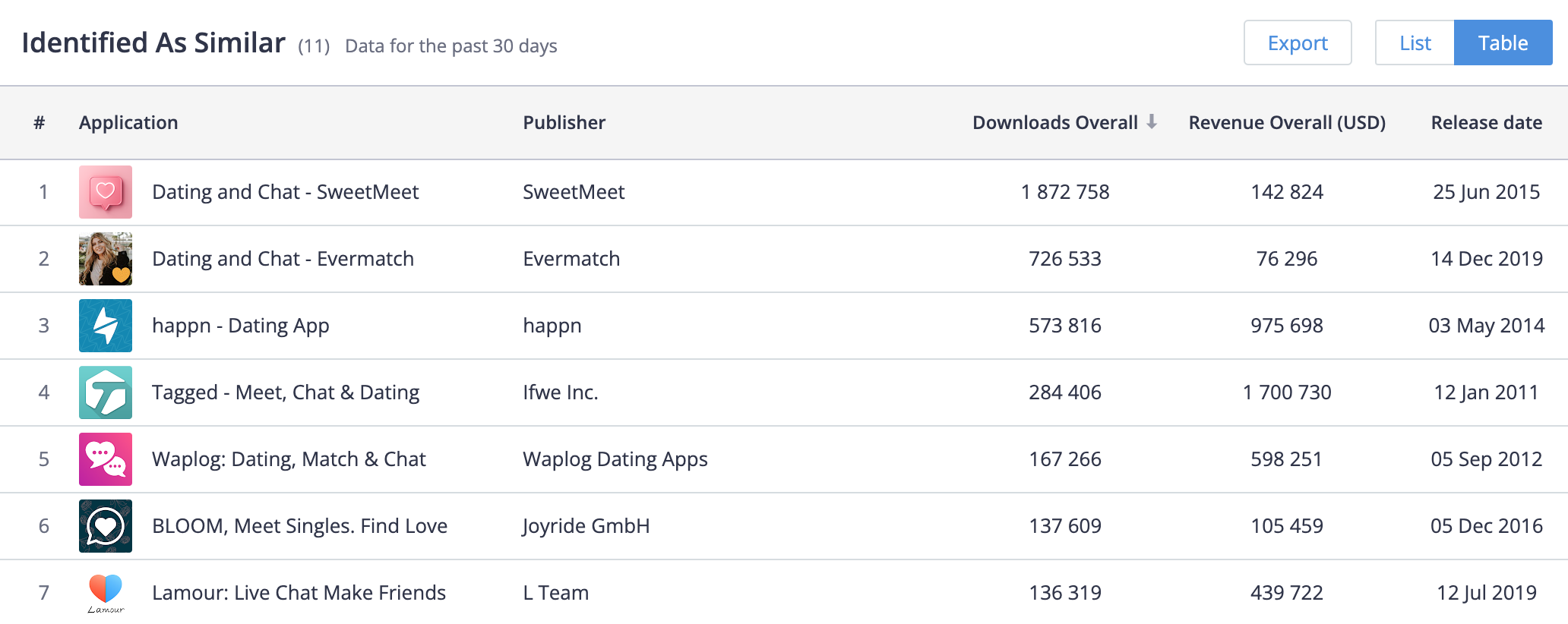The width and height of the screenshot is (1568, 624).
Task: Switch to List view
Action: 1415,43
